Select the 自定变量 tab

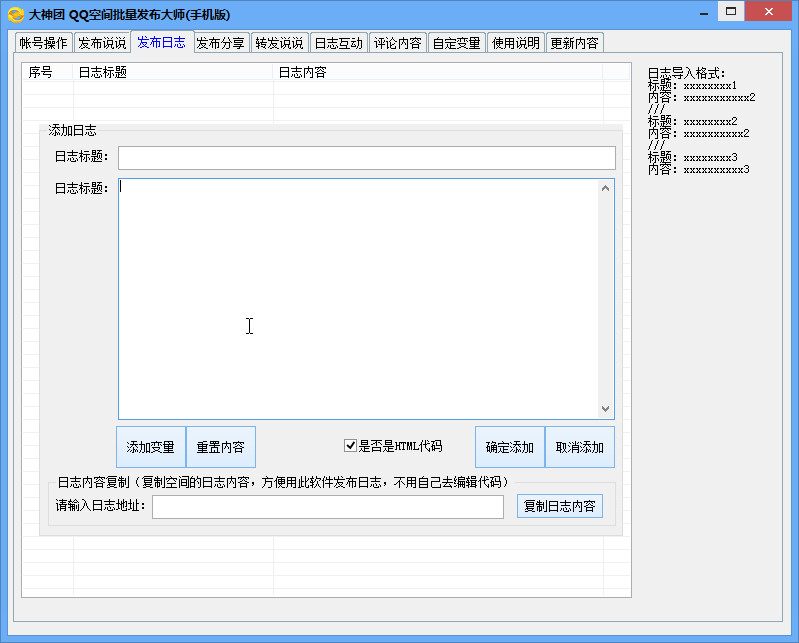(457, 43)
